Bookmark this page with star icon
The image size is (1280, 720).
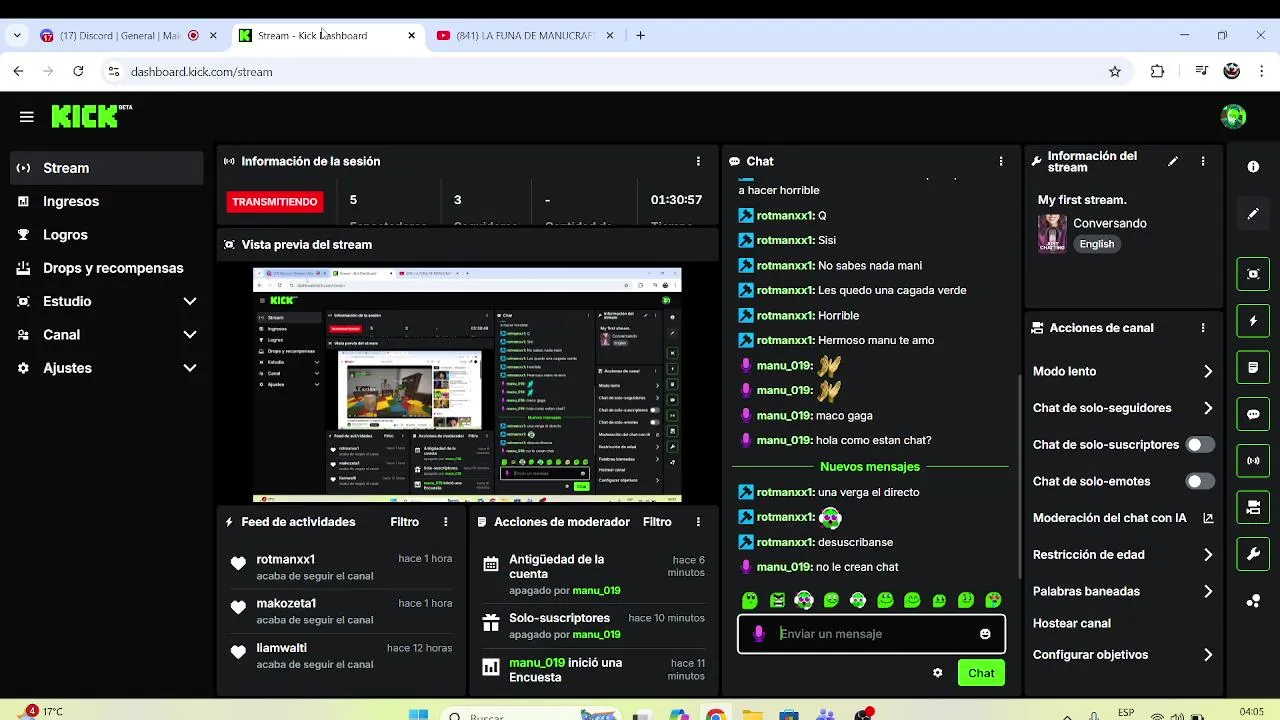click(1115, 72)
